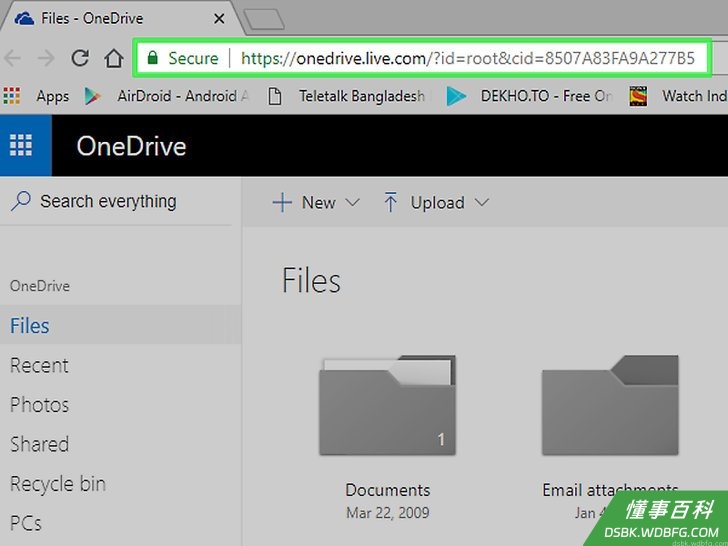This screenshot has height=546, width=728.
Task: Click the plus icon for New
Action: click(x=282, y=202)
